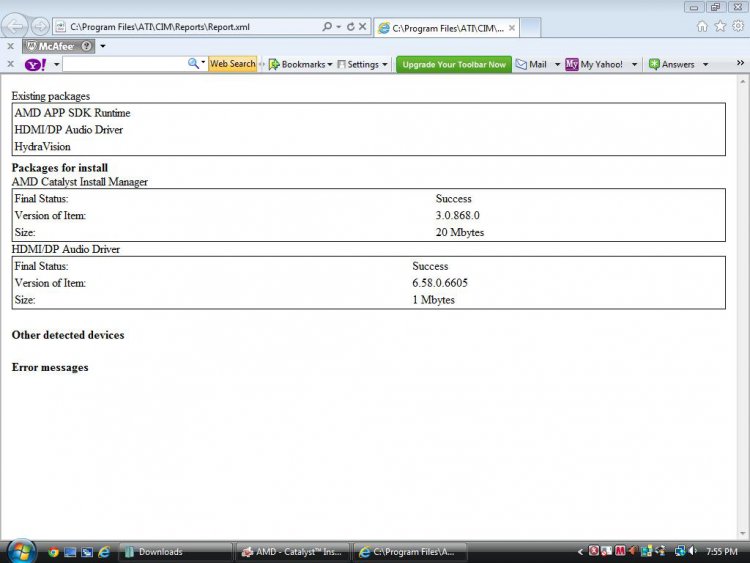
Task: Expand the Mail dropdown arrow
Action: click(x=557, y=64)
